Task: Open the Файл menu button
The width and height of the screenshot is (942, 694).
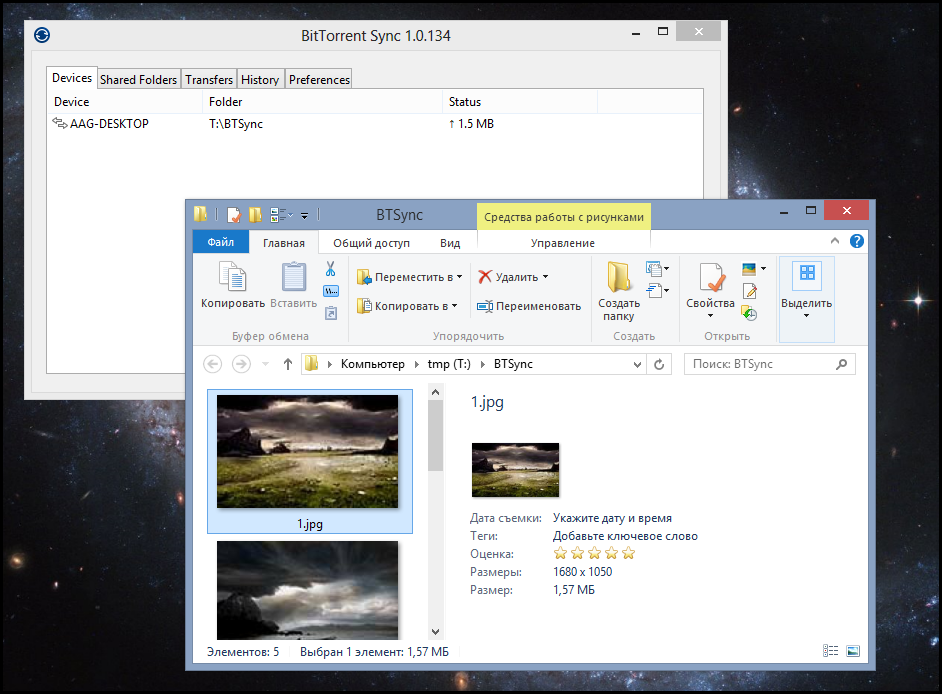Action: 221,243
